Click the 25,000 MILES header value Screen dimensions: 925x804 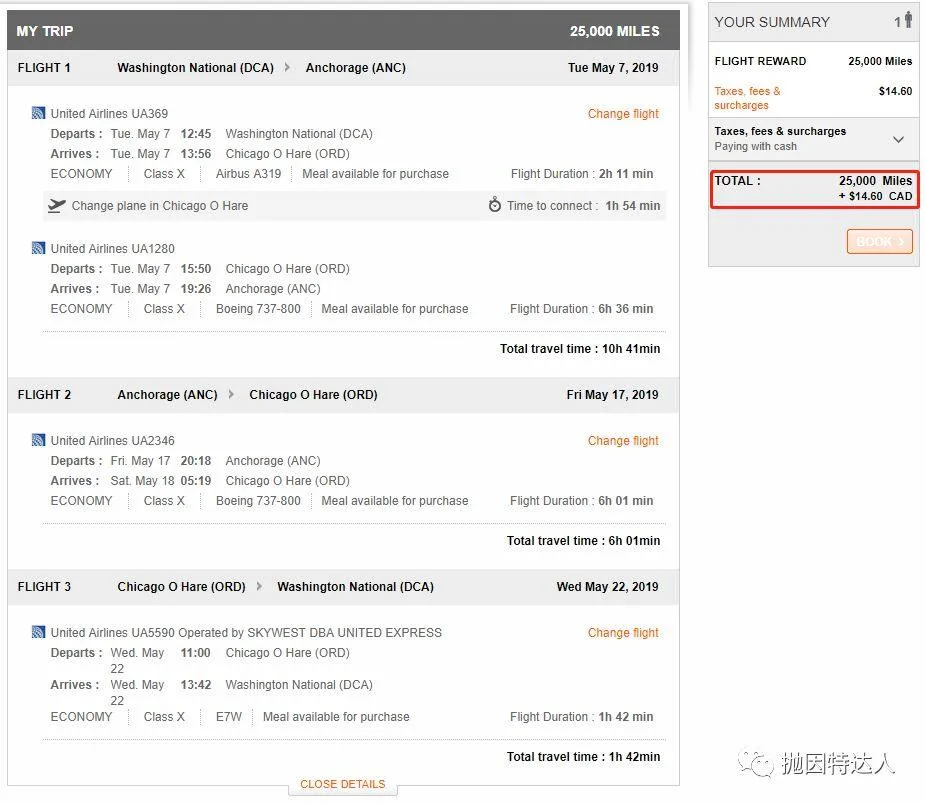click(615, 31)
